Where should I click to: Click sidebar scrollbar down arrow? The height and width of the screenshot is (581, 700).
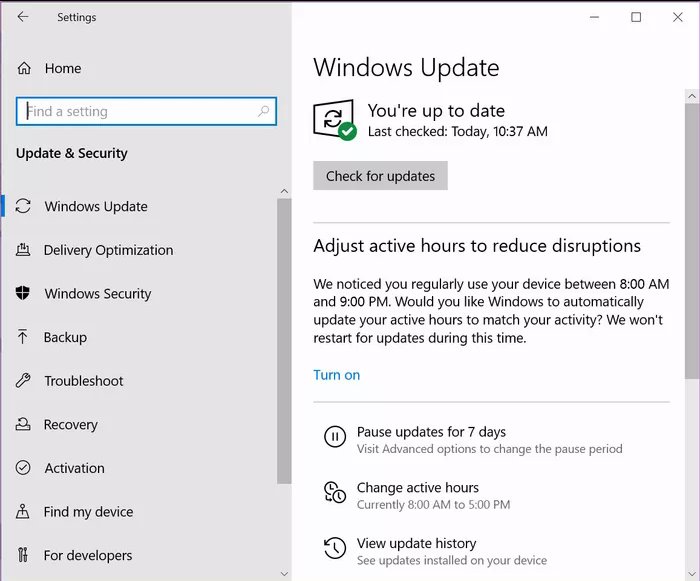point(284,574)
